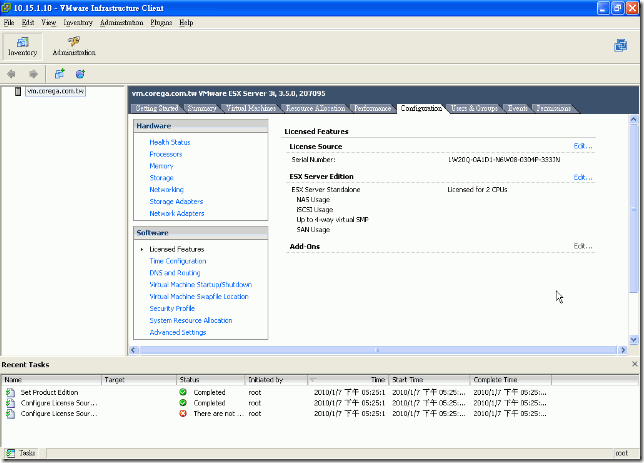644x463 pixels.
Task: Select Licensed Features in Software list
Action: click(177, 249)
